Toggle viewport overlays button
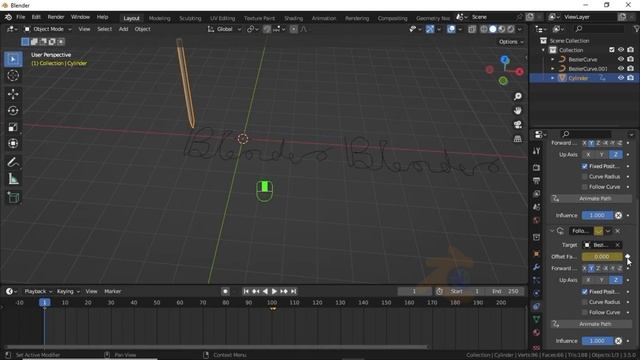Screen dimensions: 640x360 [451, 29]
